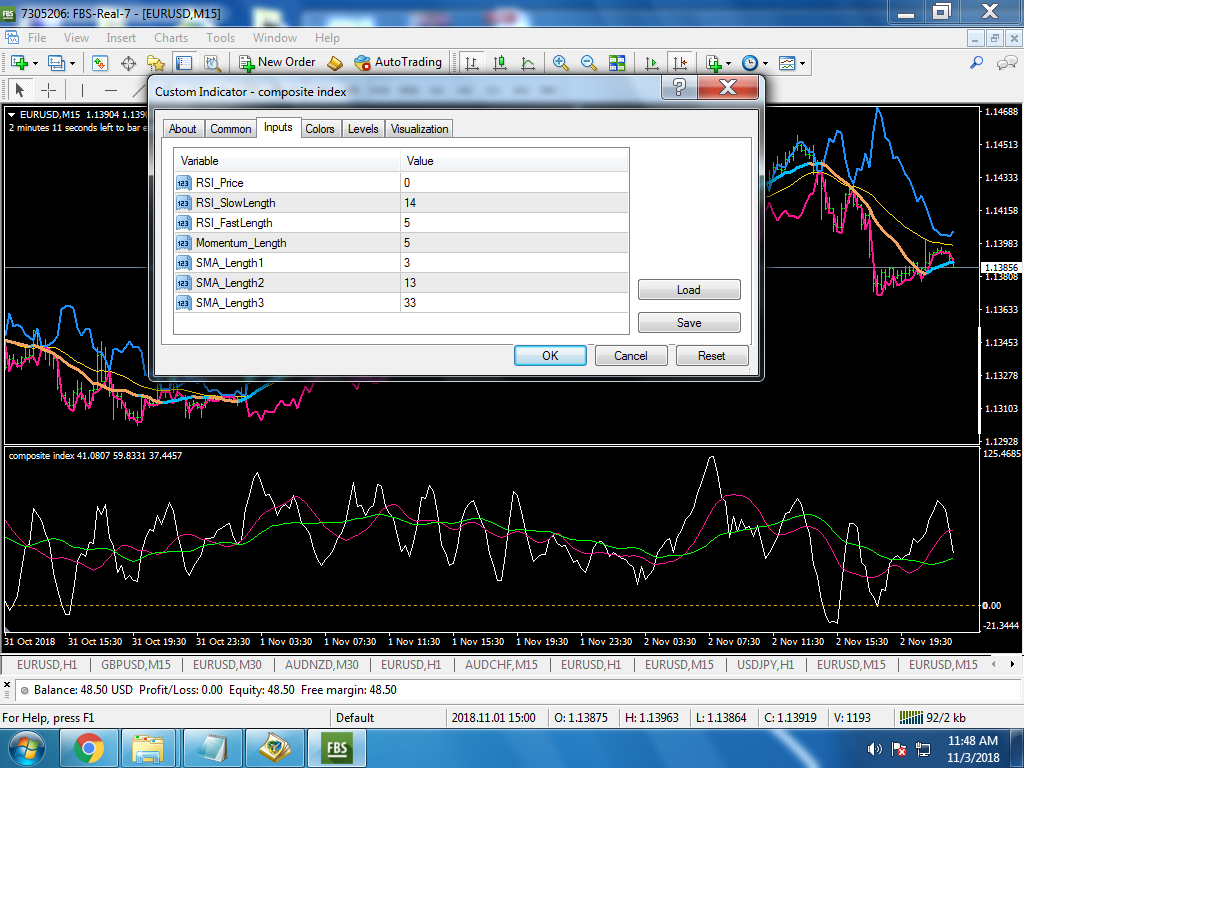The image size is (1228, 920).
Task: Click the Reset button
Action: pyautogui.click(x=711, y=356)
